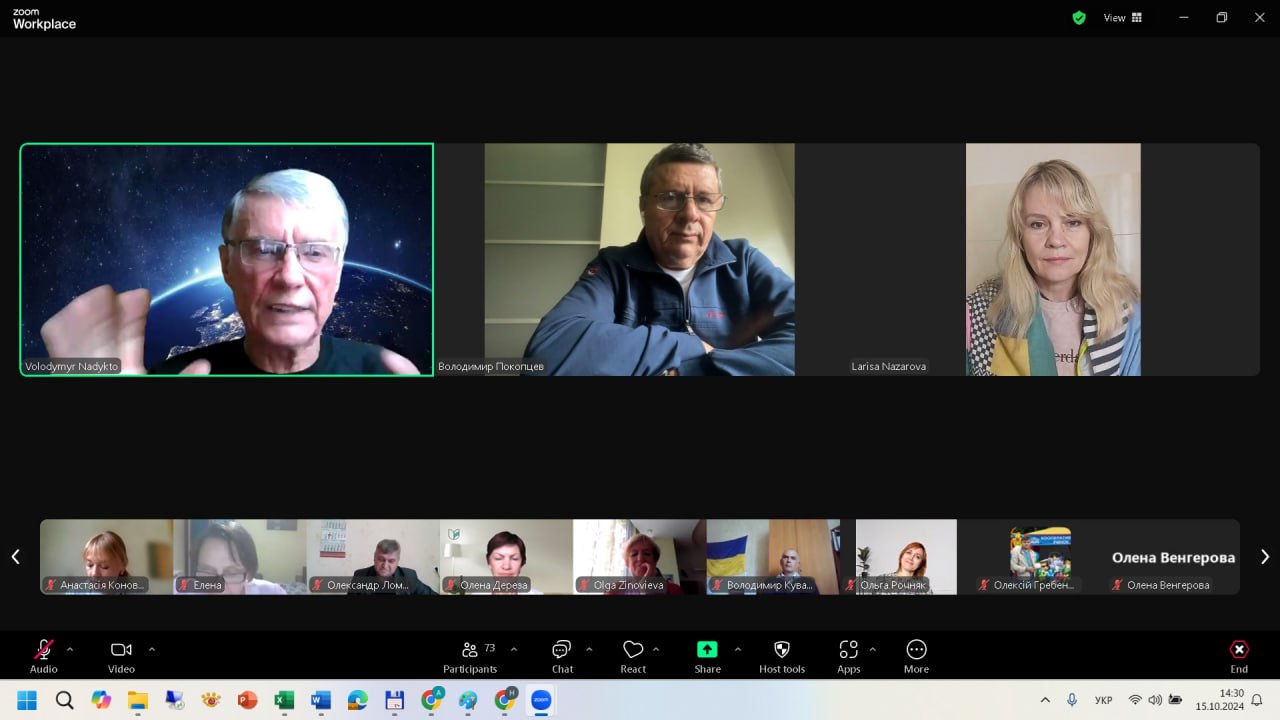Open the Chrome profile H taskbar icon
This screenshot has width=1280, height=720.
coord(504,700)
